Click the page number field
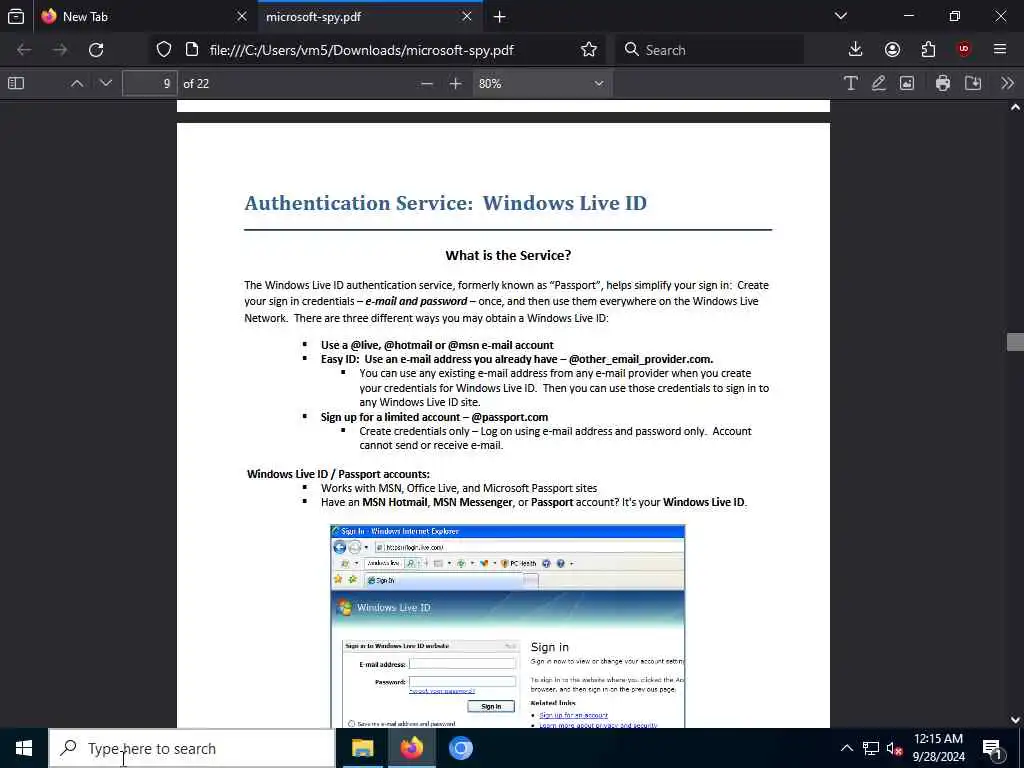 (x=150, y=84)
